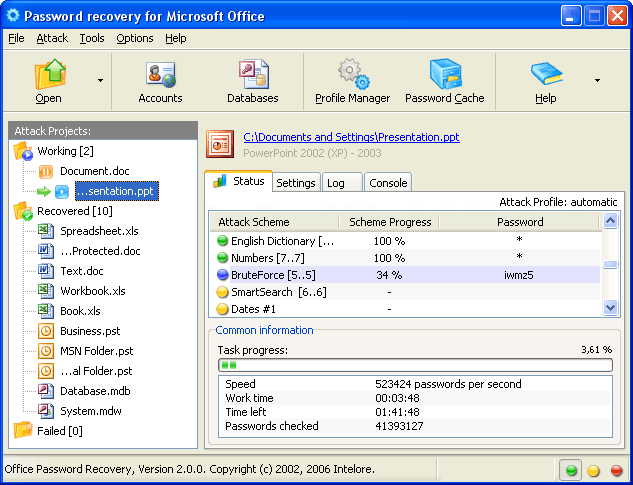Select Spreadsheet.xls in Recovered list
The height and width of the screenshot is (485, 633).
(x=99, y=231)
